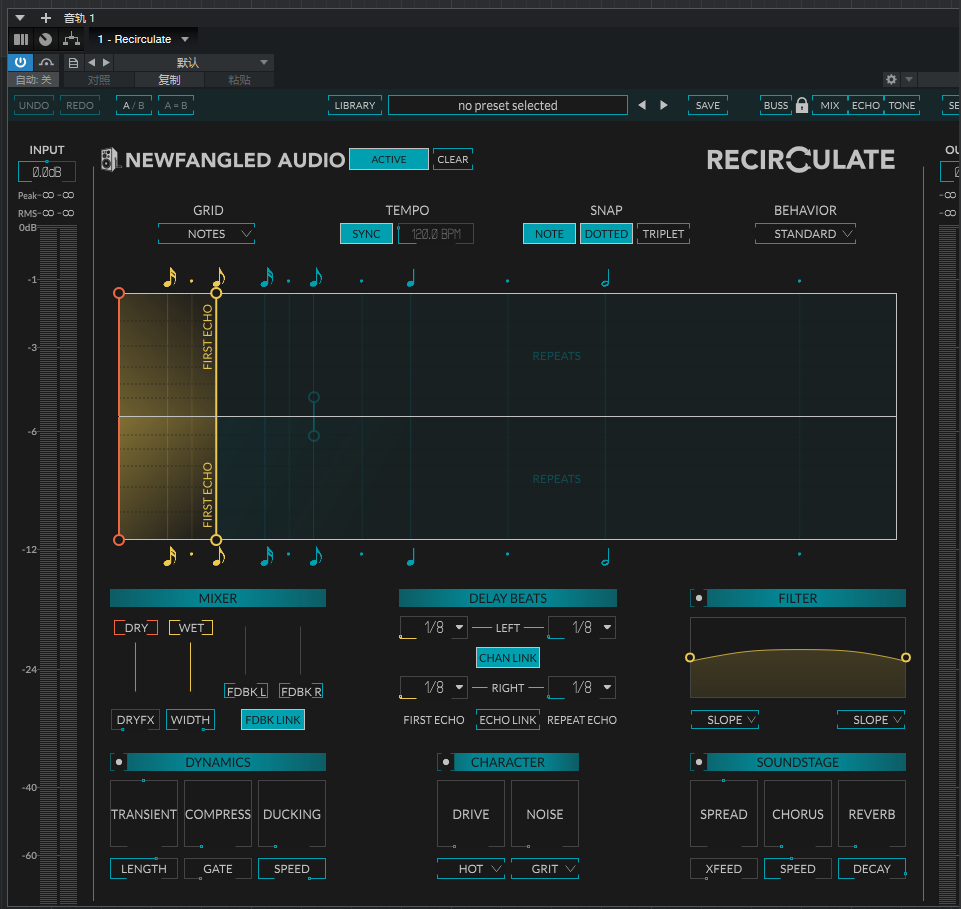
Task: Toggle DOTTED snap
Action: click(606, 234)
